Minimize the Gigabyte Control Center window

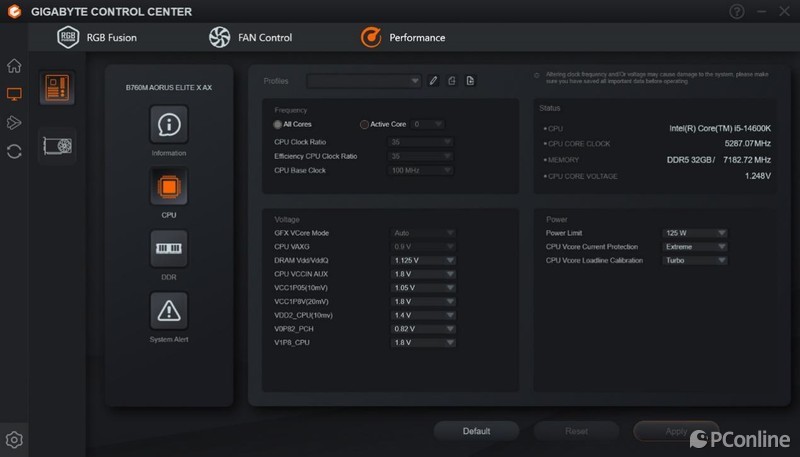point(761,11)
